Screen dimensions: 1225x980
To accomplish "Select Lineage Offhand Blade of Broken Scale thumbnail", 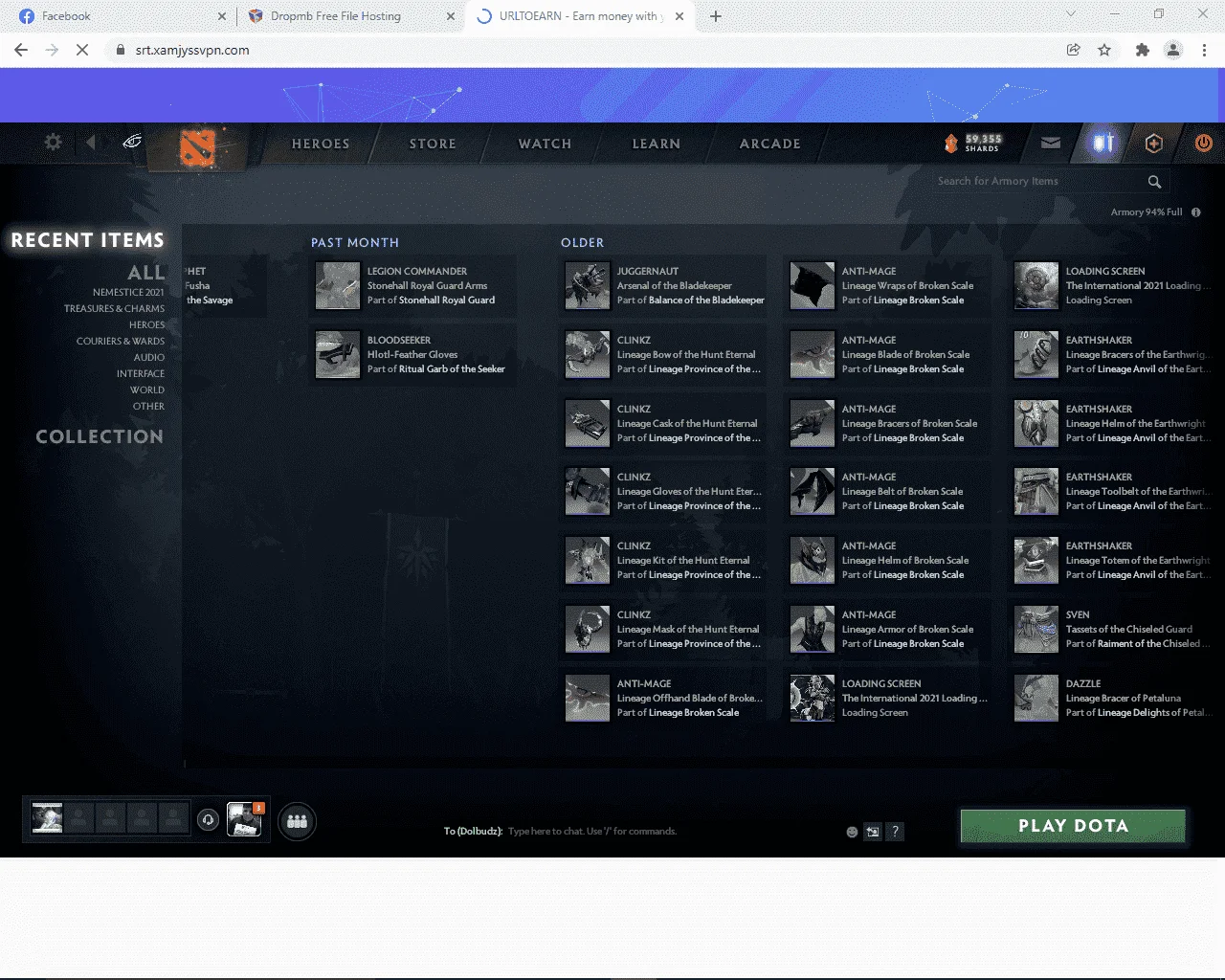I will [588, 699].
